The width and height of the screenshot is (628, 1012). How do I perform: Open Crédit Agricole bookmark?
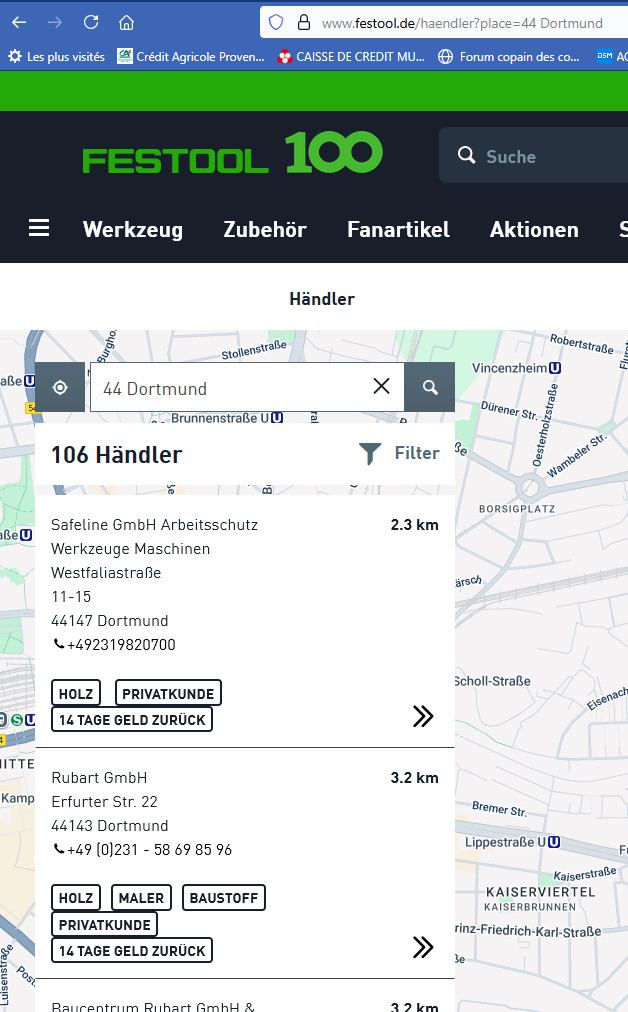click(191, 57)
